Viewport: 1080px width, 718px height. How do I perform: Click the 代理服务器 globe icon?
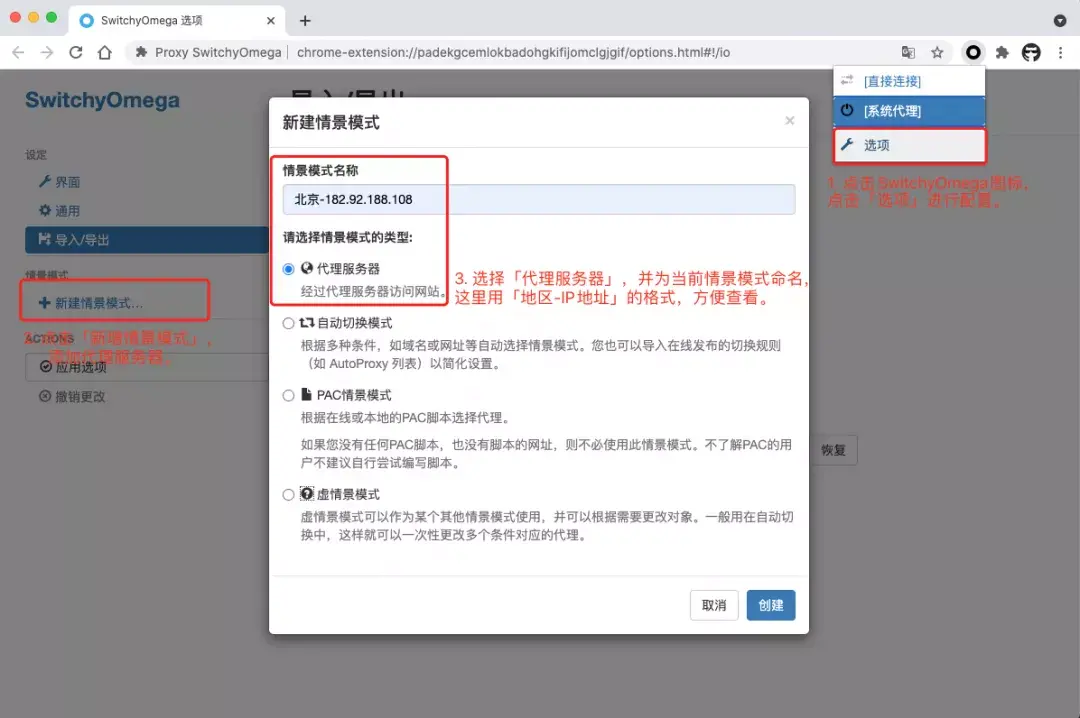(307, 268)
